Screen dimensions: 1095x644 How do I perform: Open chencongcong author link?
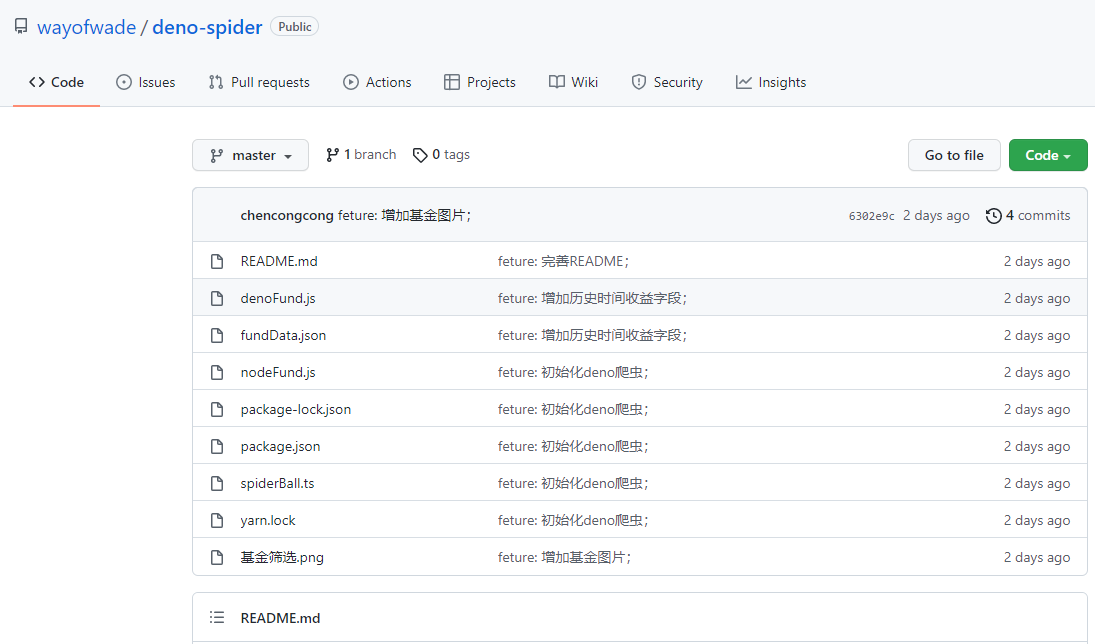click(287, 215)
